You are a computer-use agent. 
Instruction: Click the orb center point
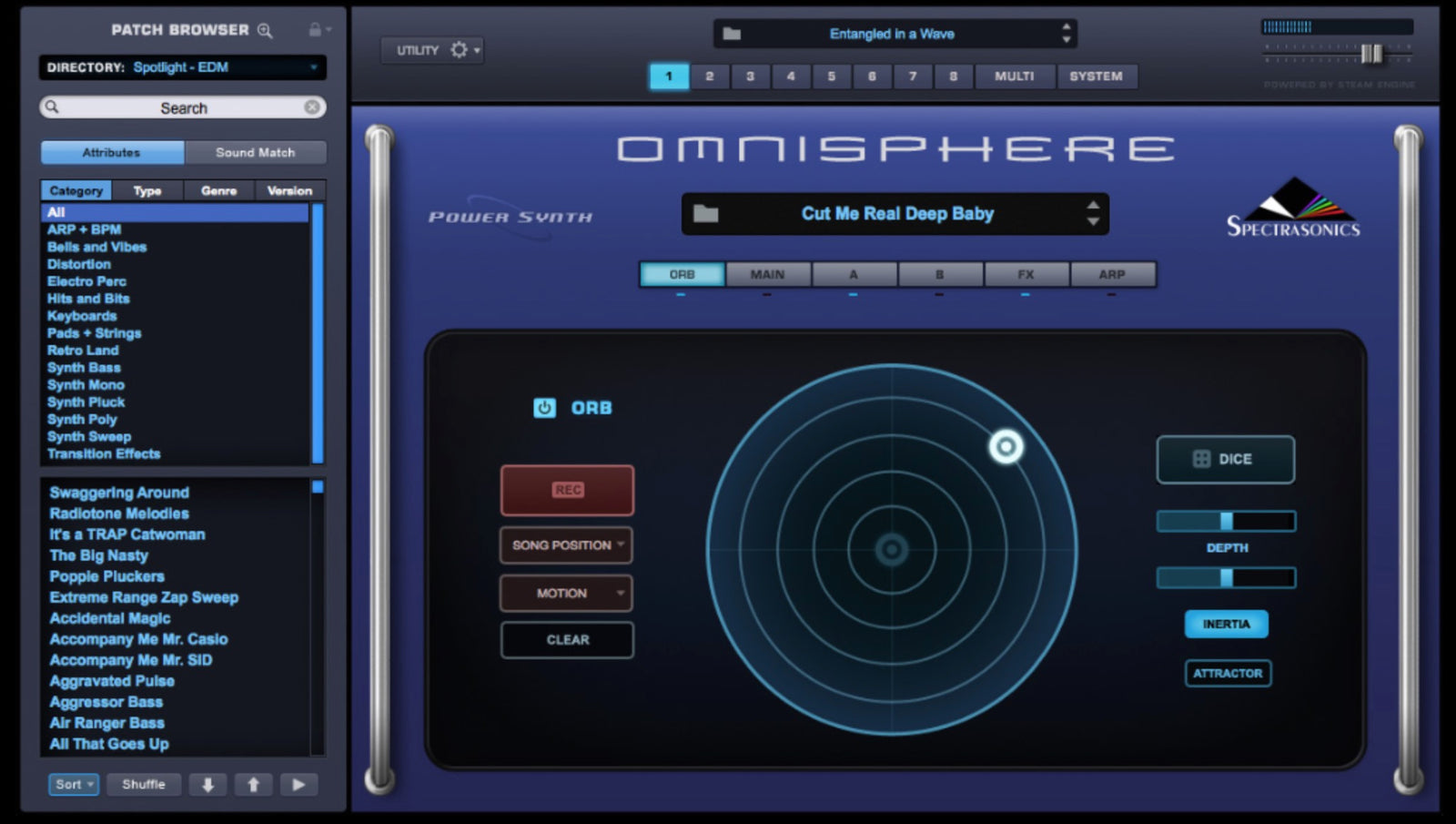click(892, 549)
